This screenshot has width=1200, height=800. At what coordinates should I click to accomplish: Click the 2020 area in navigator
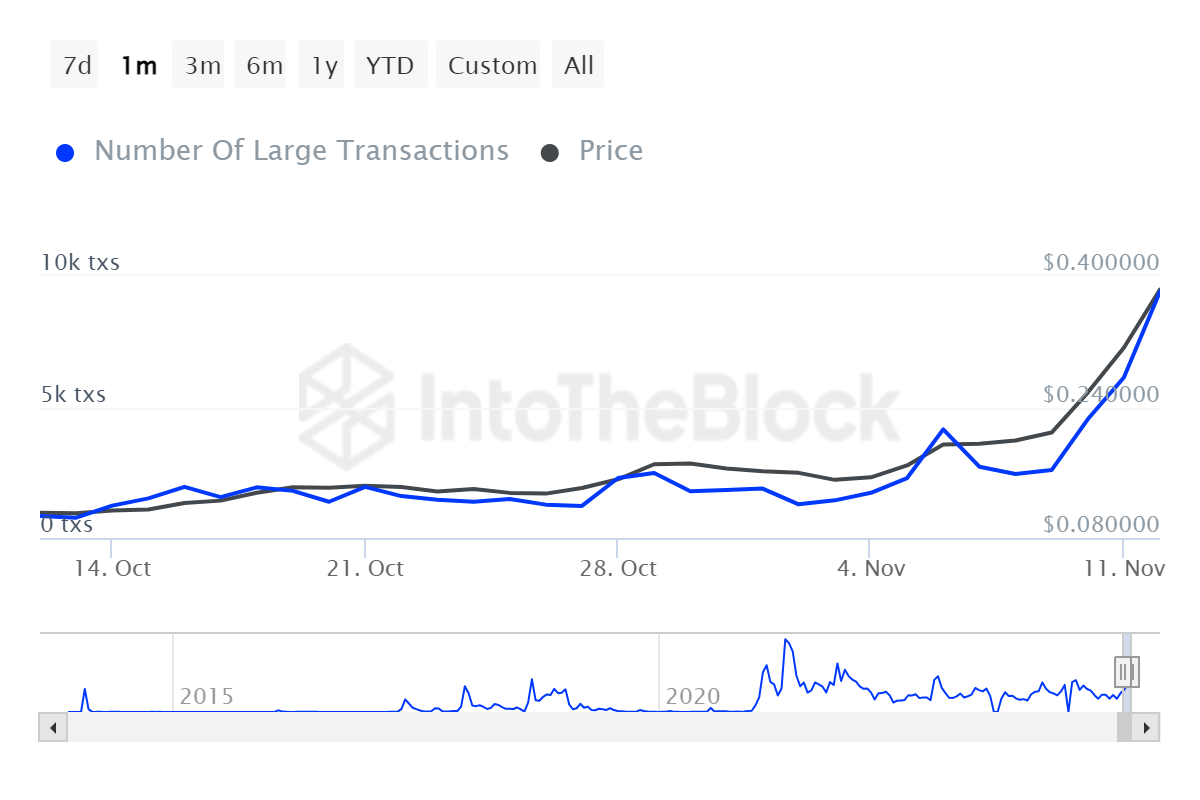(692, 696)
